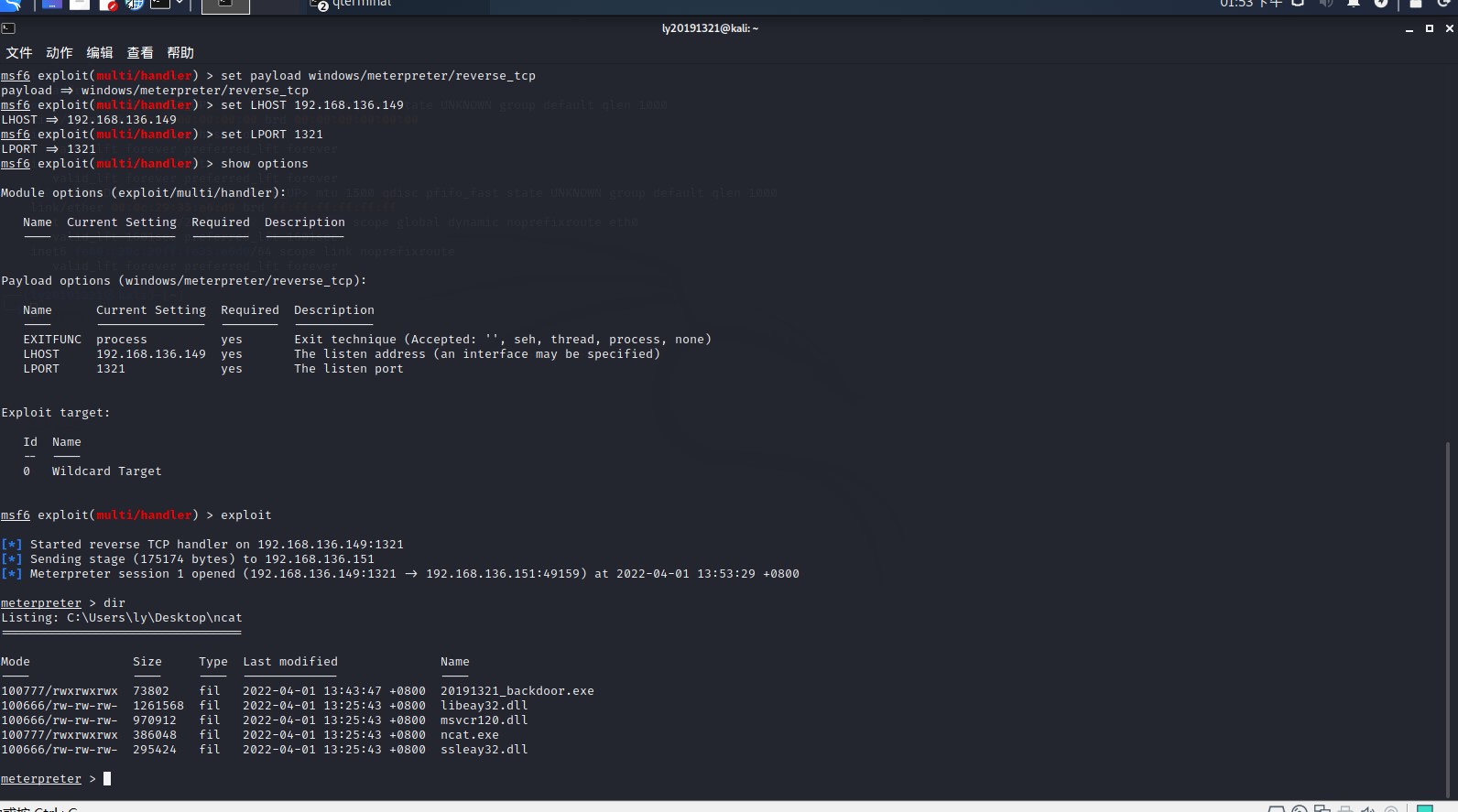
Task: Click the 'Sending stage (175174 bytes)' line
Action: click(x=188, y=559)
